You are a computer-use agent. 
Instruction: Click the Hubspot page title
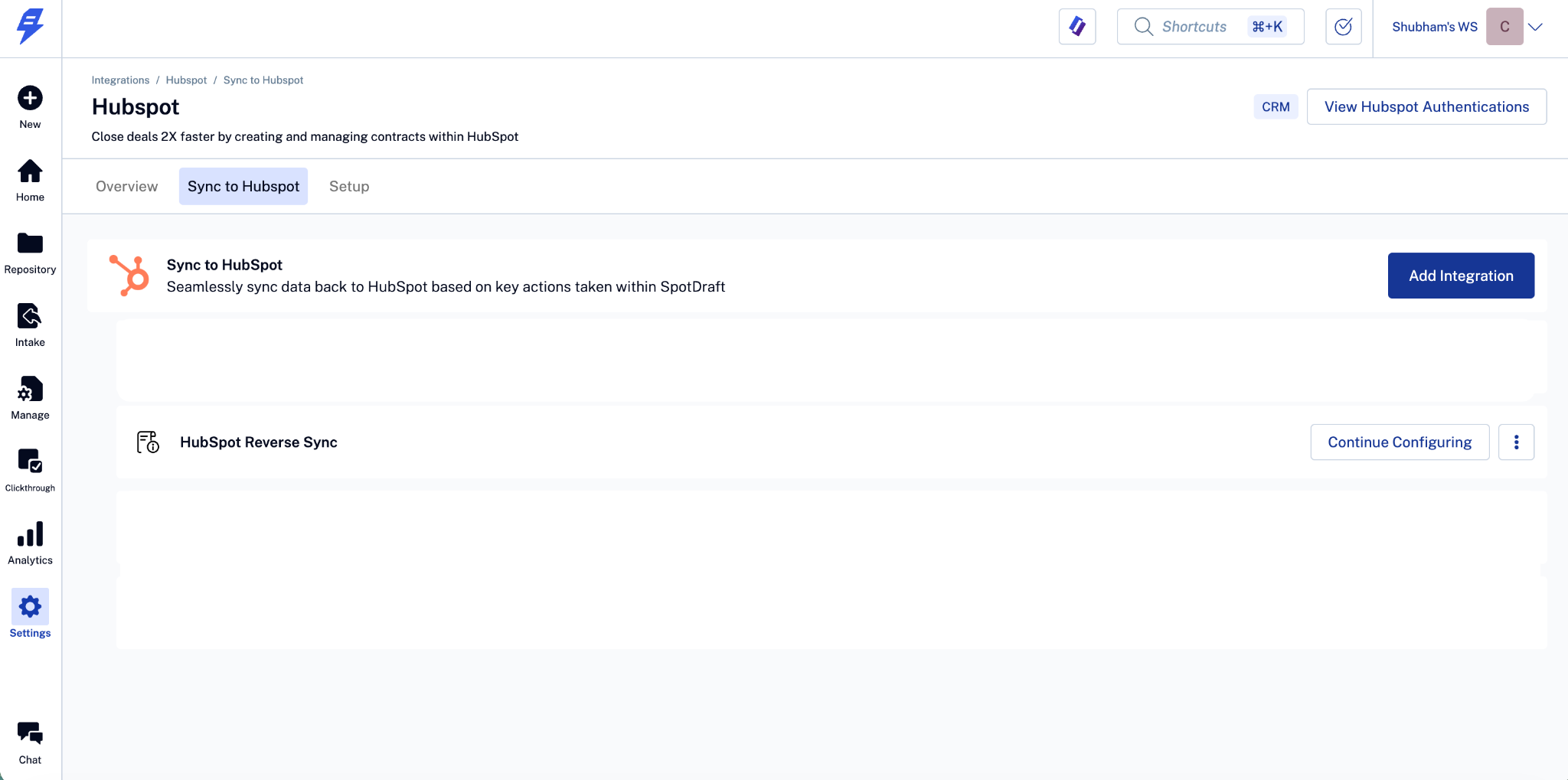click(x=136, y=107)
